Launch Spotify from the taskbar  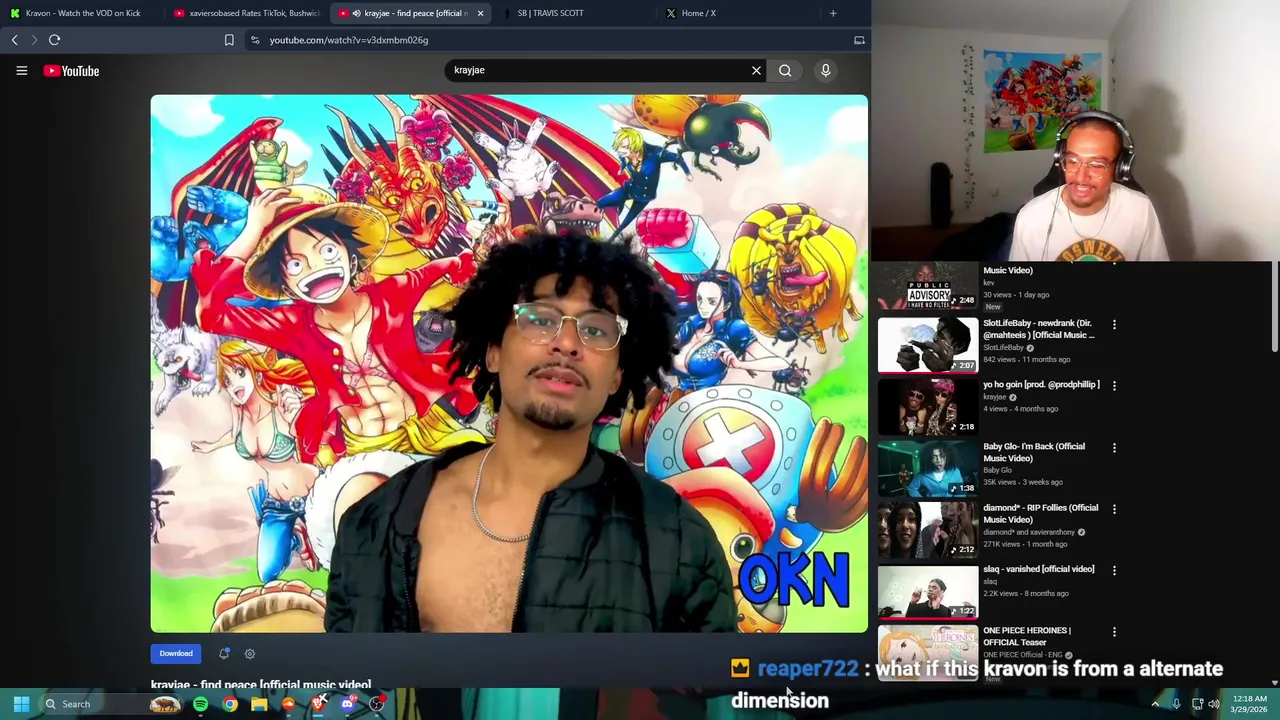(200, 704)
